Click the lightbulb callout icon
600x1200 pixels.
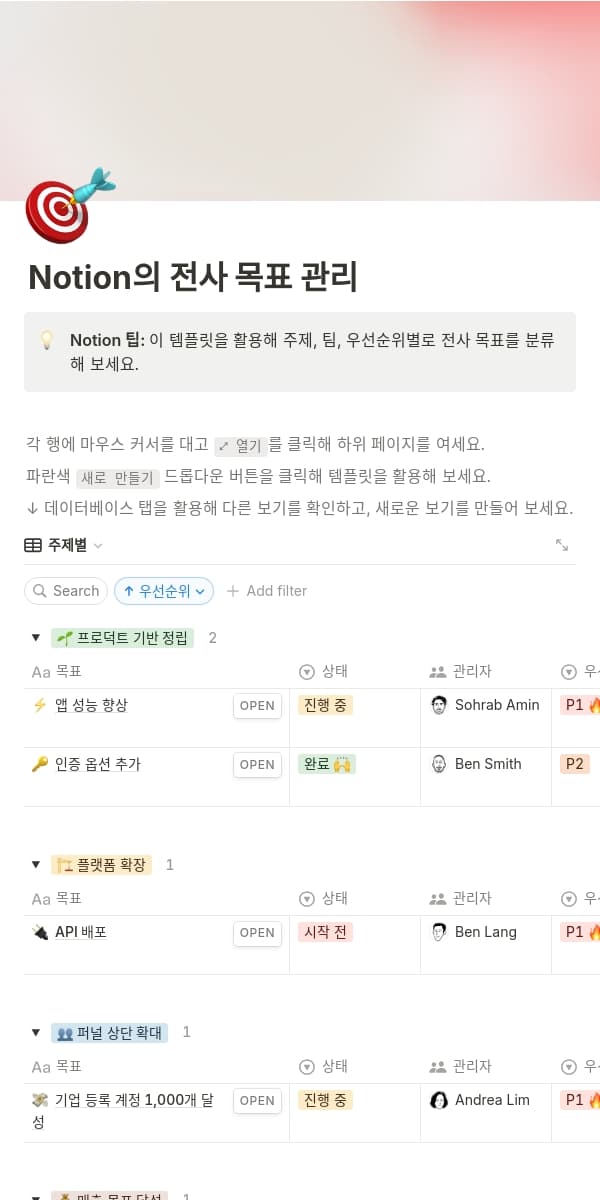coord(46,341)
